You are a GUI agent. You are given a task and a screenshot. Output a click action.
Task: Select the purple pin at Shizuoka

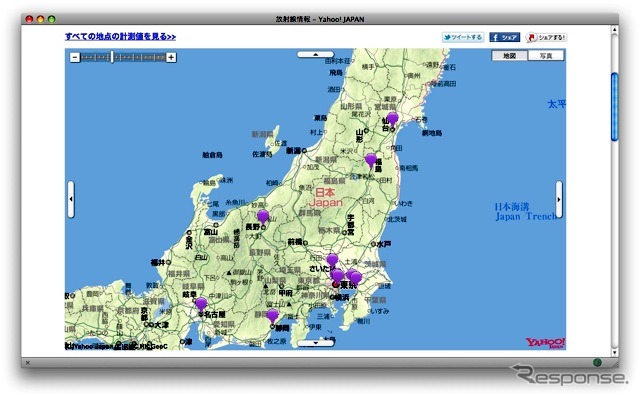point(272,317)
